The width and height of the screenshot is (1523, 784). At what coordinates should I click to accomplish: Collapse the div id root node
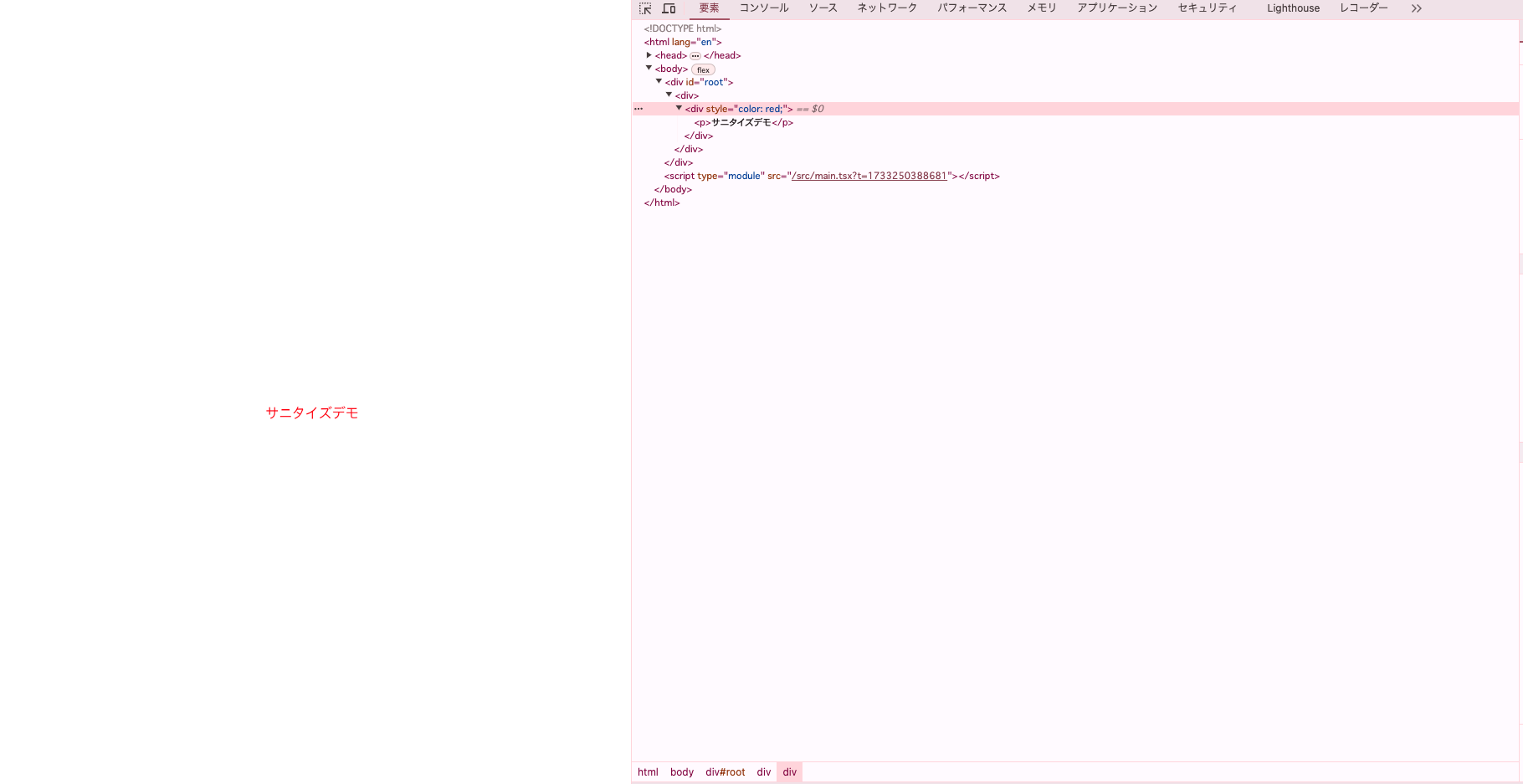[x=659, y=81]
